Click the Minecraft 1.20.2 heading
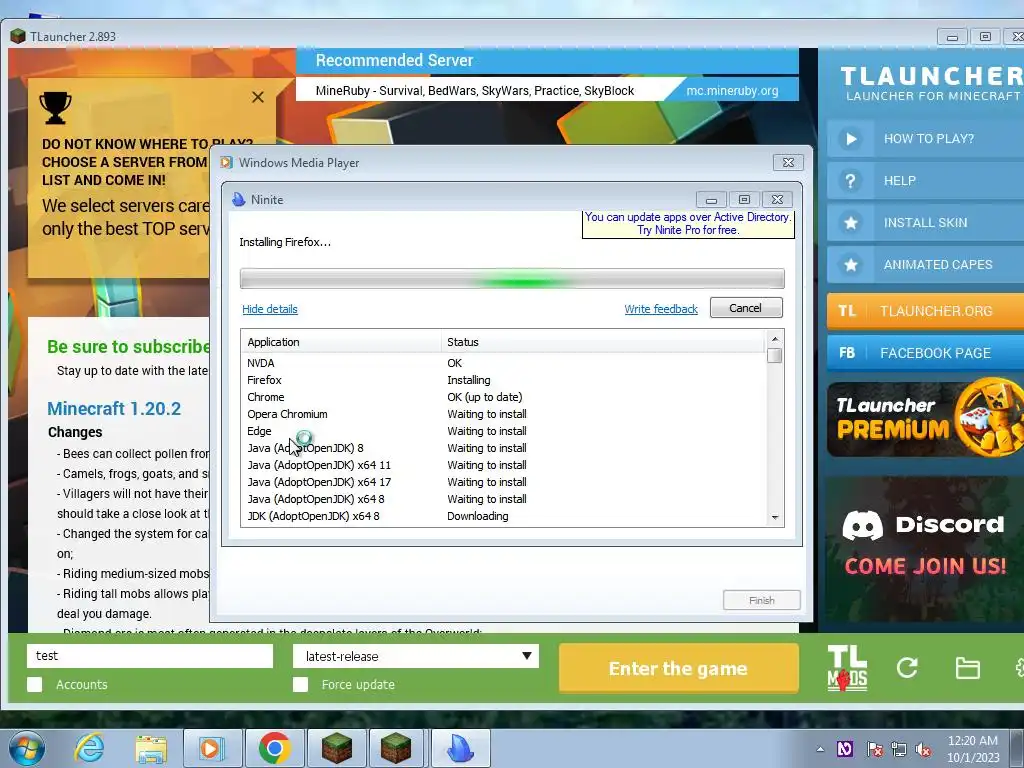This screenshot has height=768, width=1024. click(114, 408)
